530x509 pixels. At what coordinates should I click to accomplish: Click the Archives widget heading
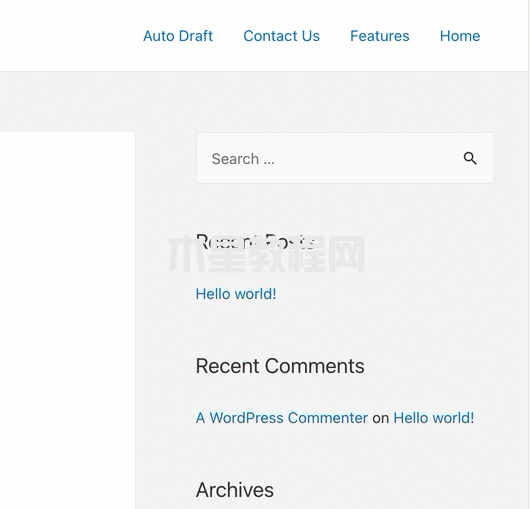235,490
